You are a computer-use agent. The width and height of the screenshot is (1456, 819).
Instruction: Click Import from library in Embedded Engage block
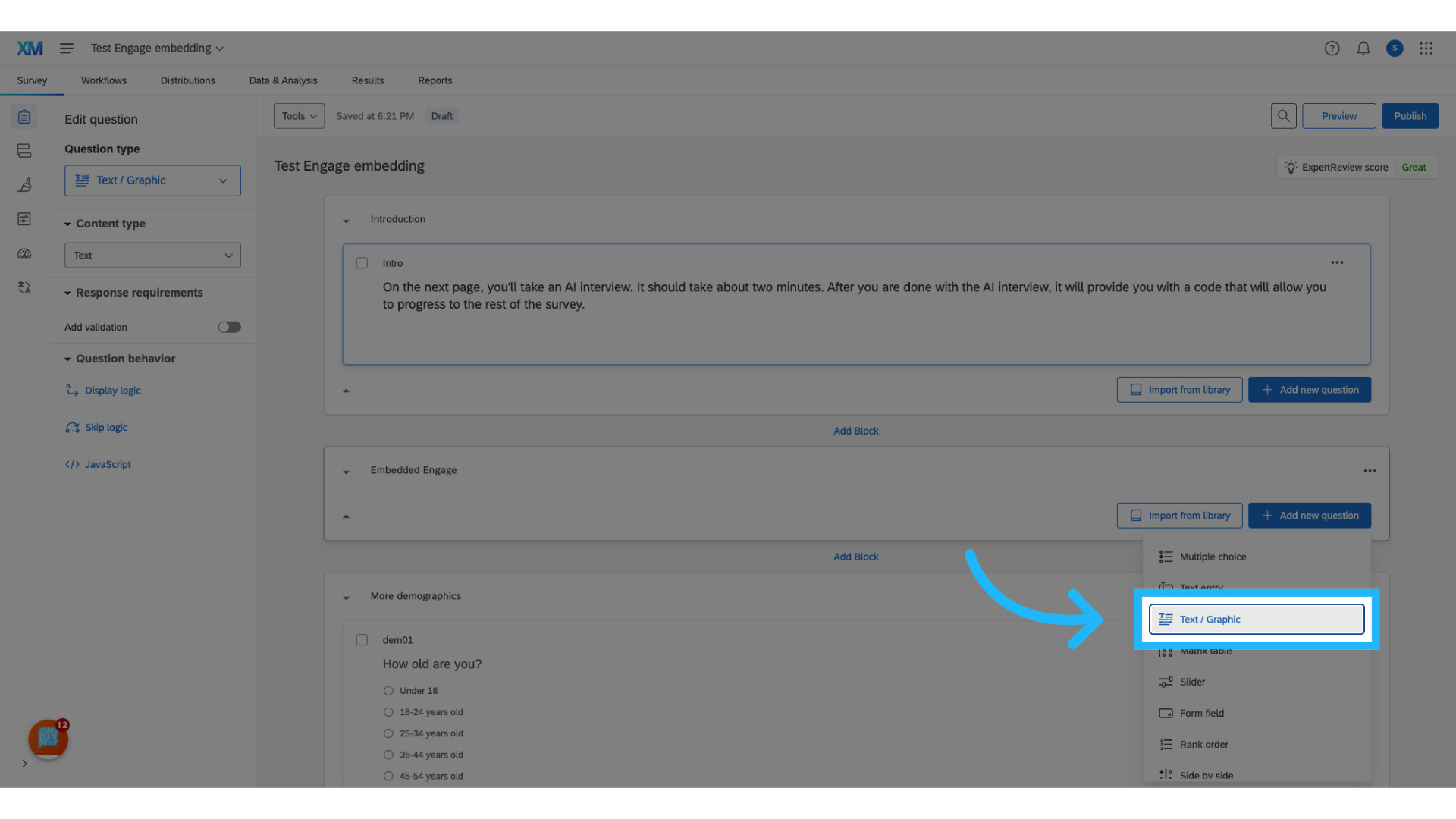[x=1179, y=516]
